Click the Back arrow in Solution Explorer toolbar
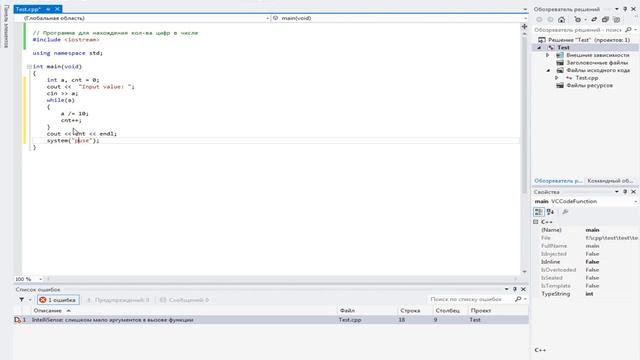The image size is (640, 360). pyautogui.click(x=539, y=20)
